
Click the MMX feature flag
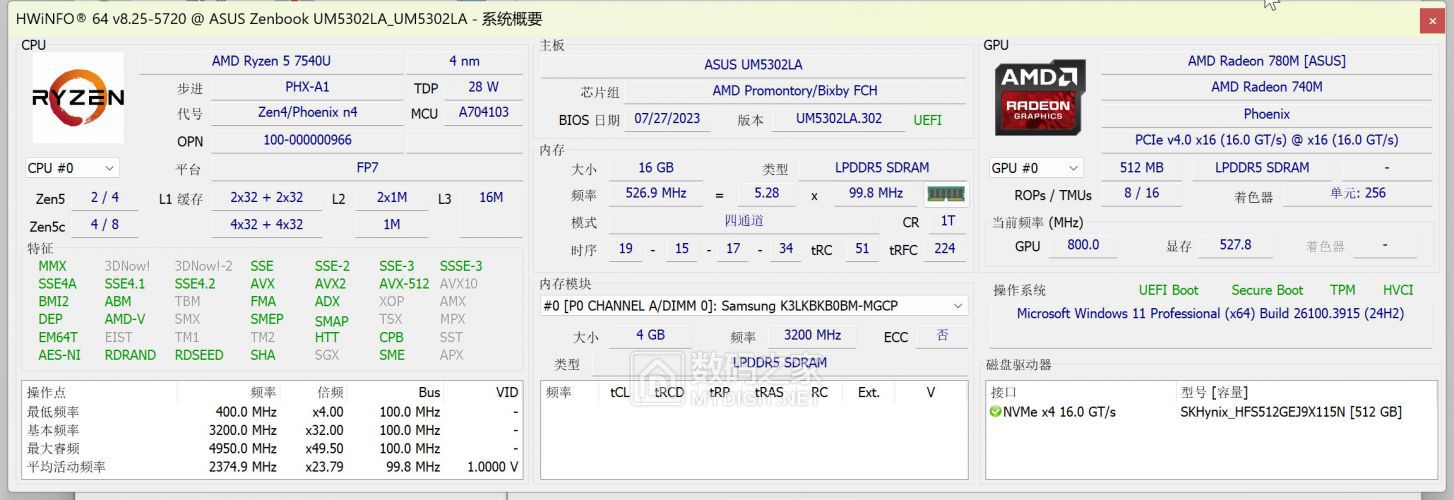point(52,266)
